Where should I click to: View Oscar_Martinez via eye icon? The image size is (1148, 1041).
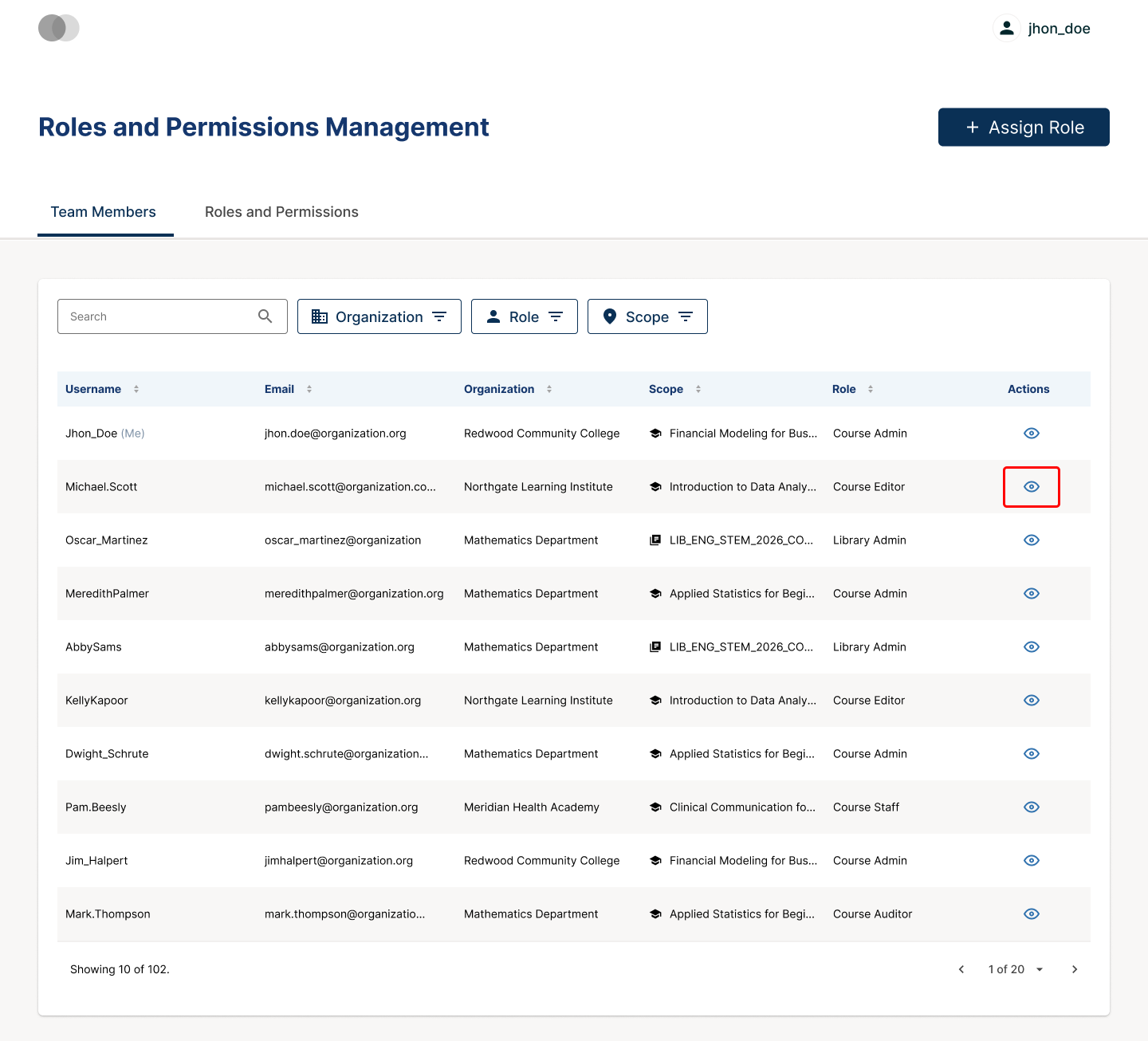click(1032, 540)
